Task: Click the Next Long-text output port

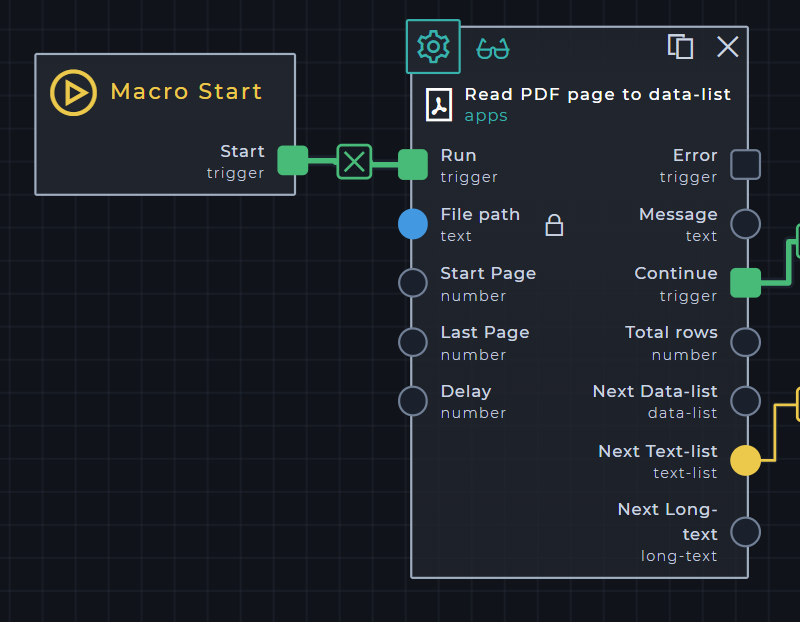Action: 745,531
